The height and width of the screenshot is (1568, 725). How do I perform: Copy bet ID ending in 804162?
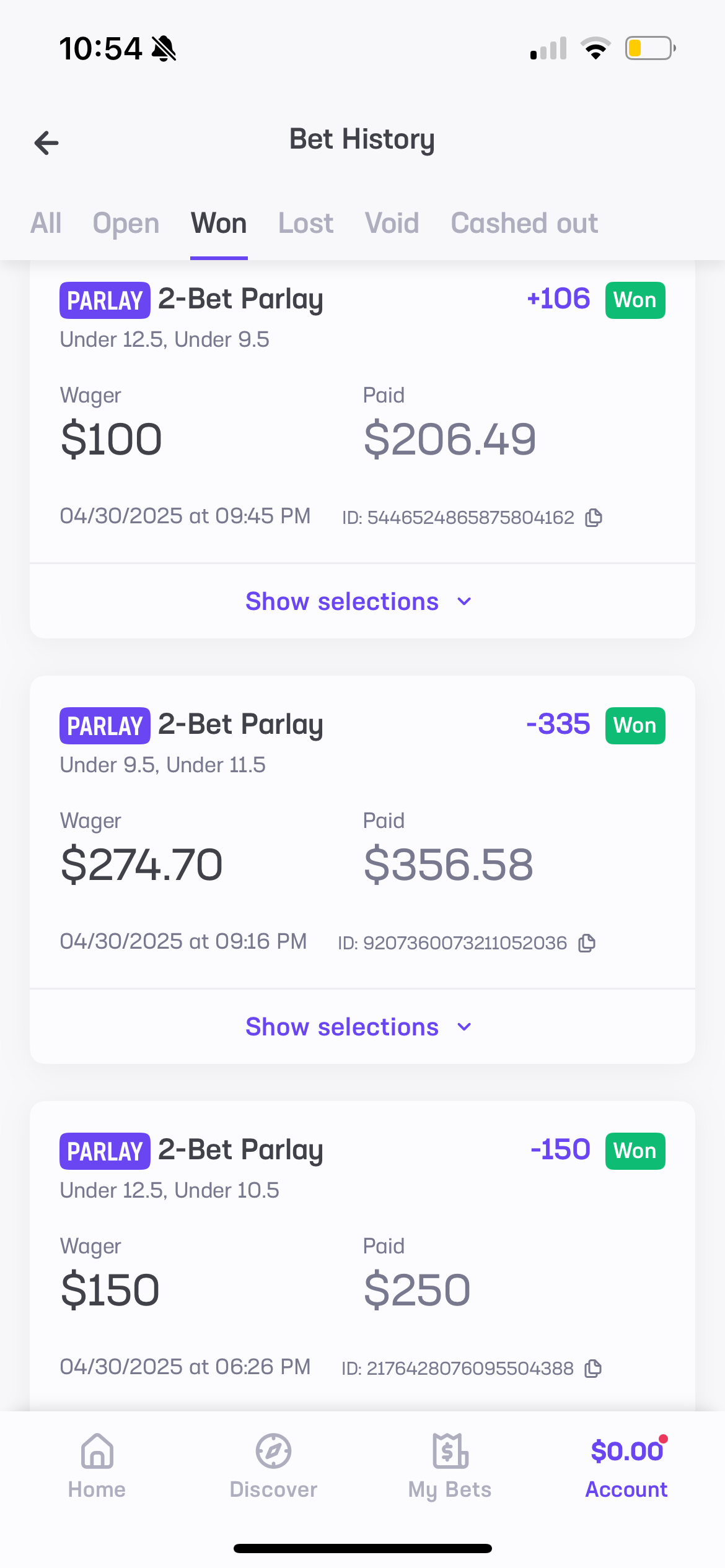[x=594, y=517]
